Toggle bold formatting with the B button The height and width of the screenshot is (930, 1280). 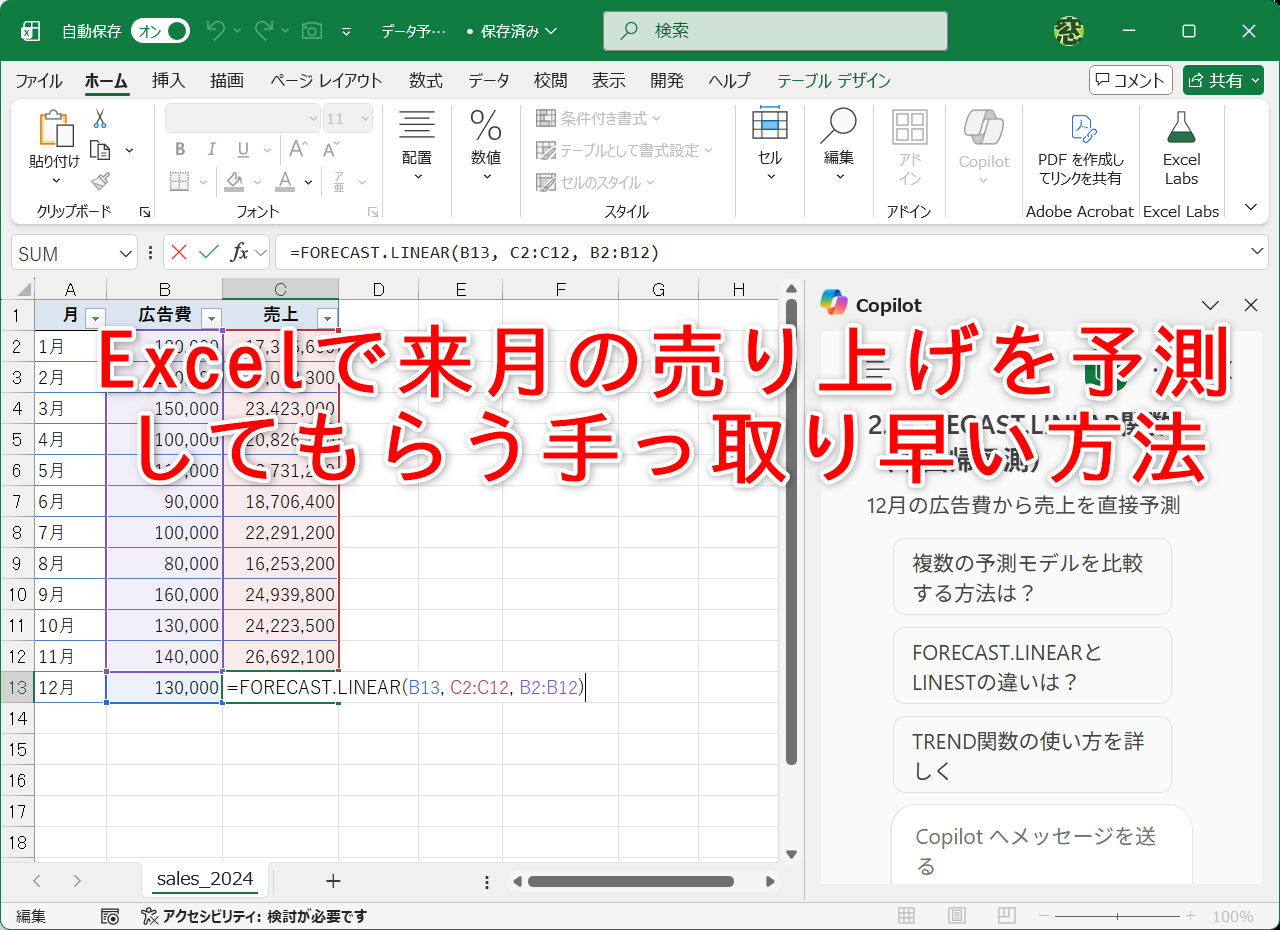pyautogui.click(x=180, y=148)
